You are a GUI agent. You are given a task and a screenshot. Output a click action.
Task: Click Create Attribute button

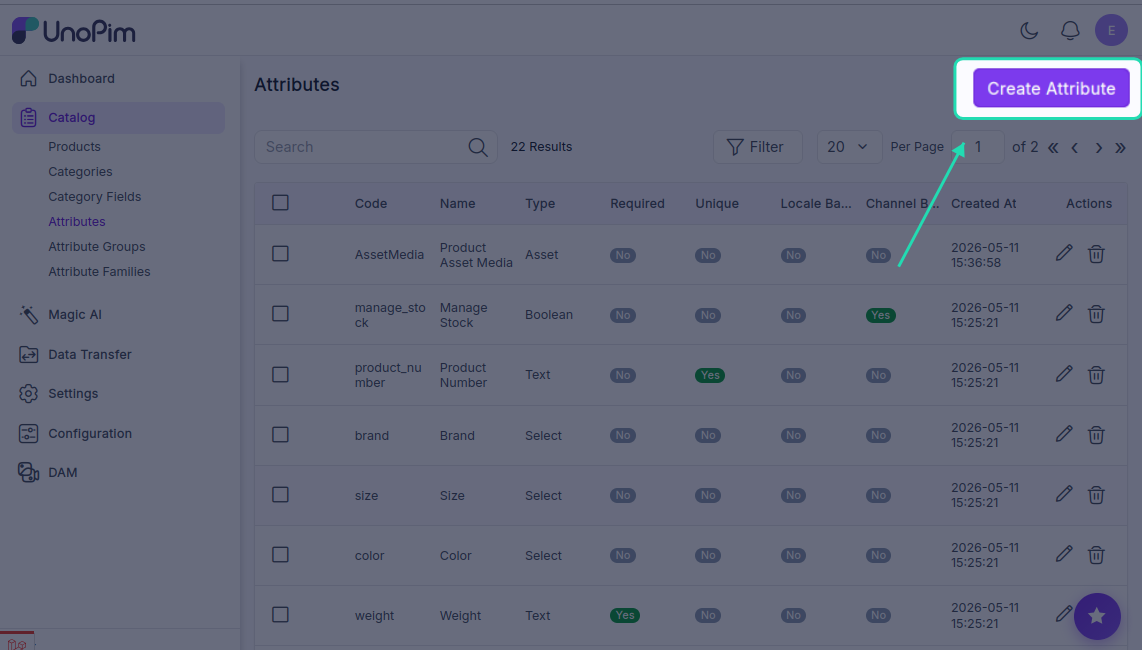1051,88
